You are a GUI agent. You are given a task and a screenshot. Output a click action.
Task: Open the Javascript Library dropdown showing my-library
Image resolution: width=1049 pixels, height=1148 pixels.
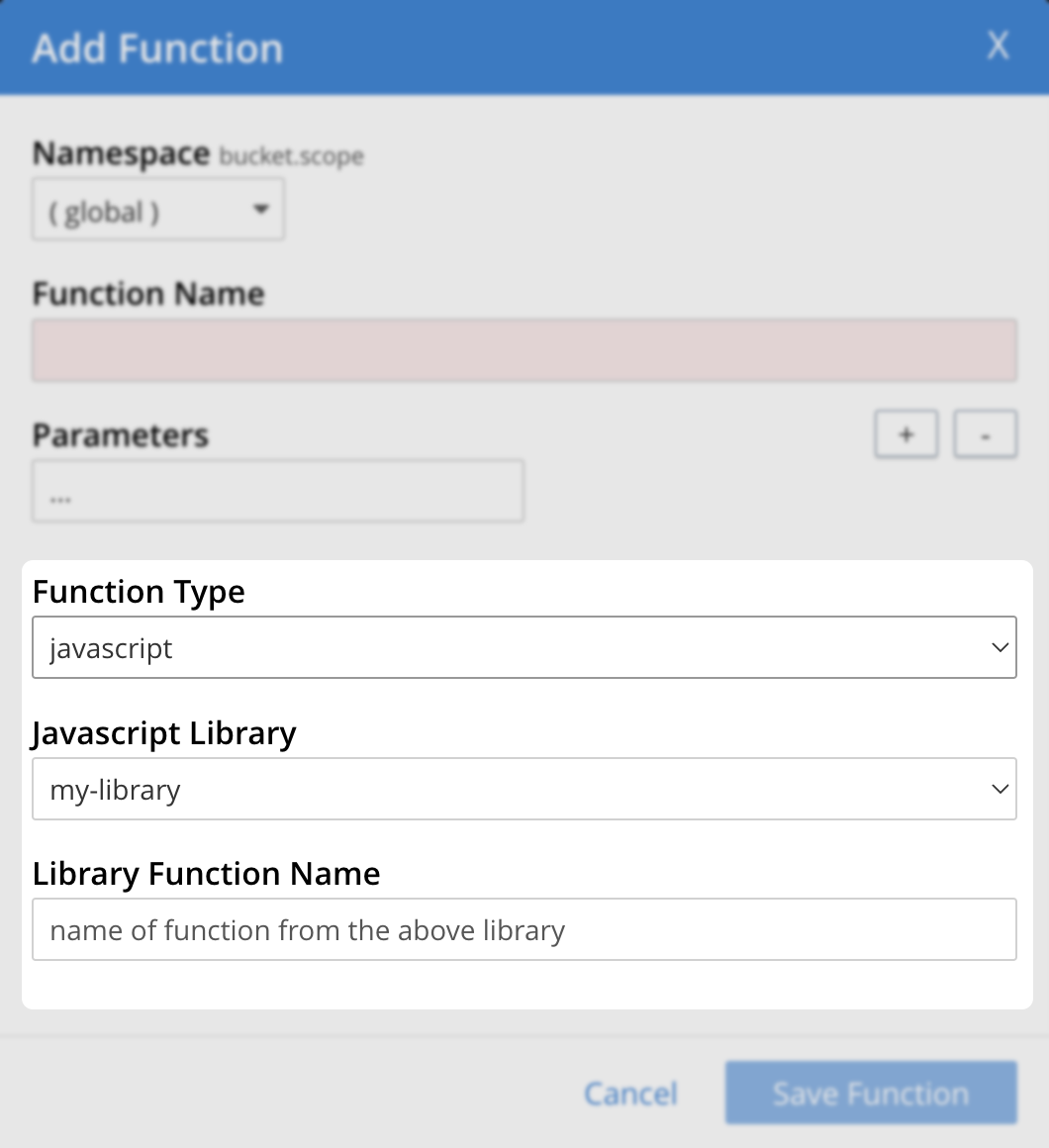click(524, 789)
